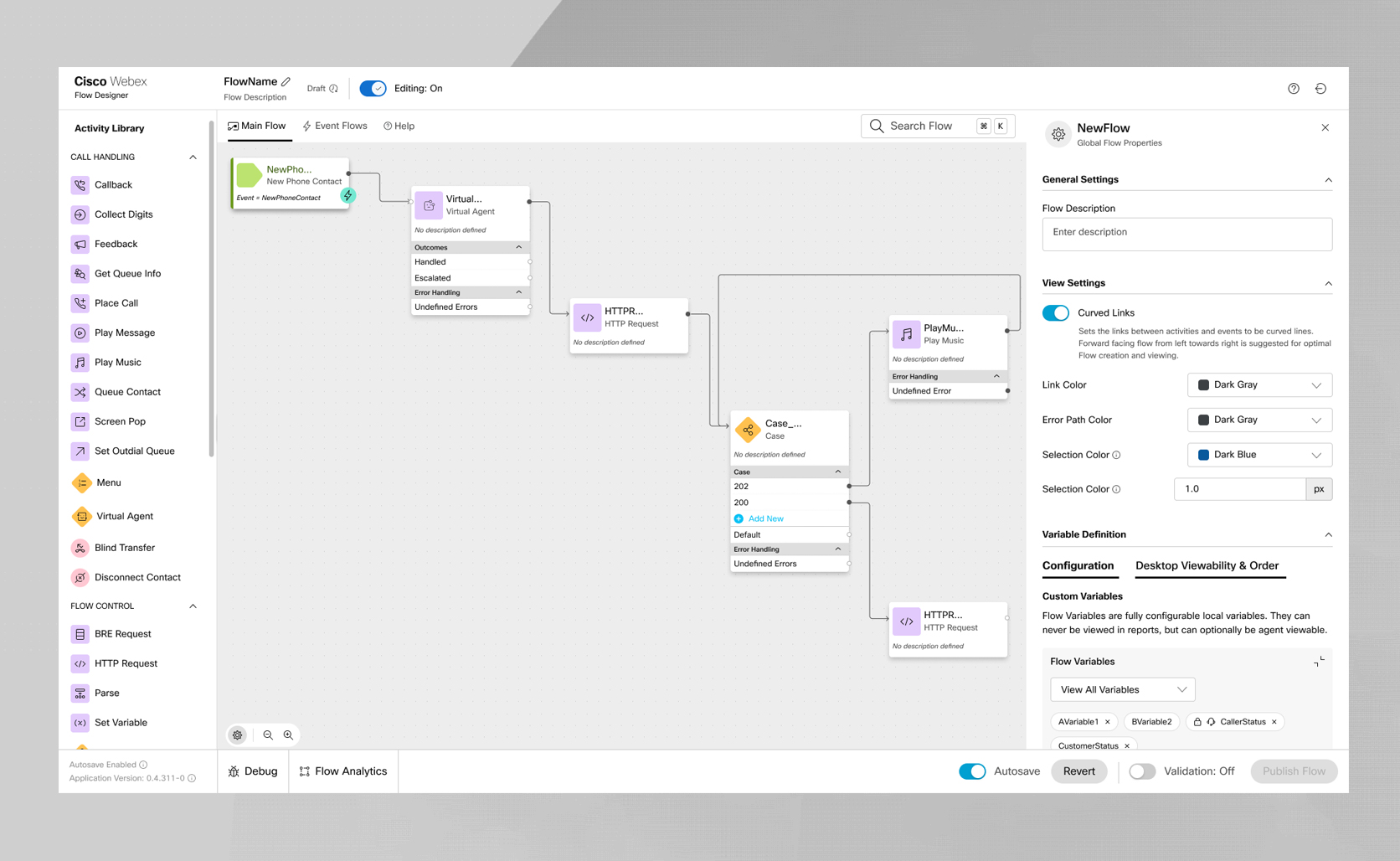Click the Revert button
1400x861 pixels.
click(1078, 771)
